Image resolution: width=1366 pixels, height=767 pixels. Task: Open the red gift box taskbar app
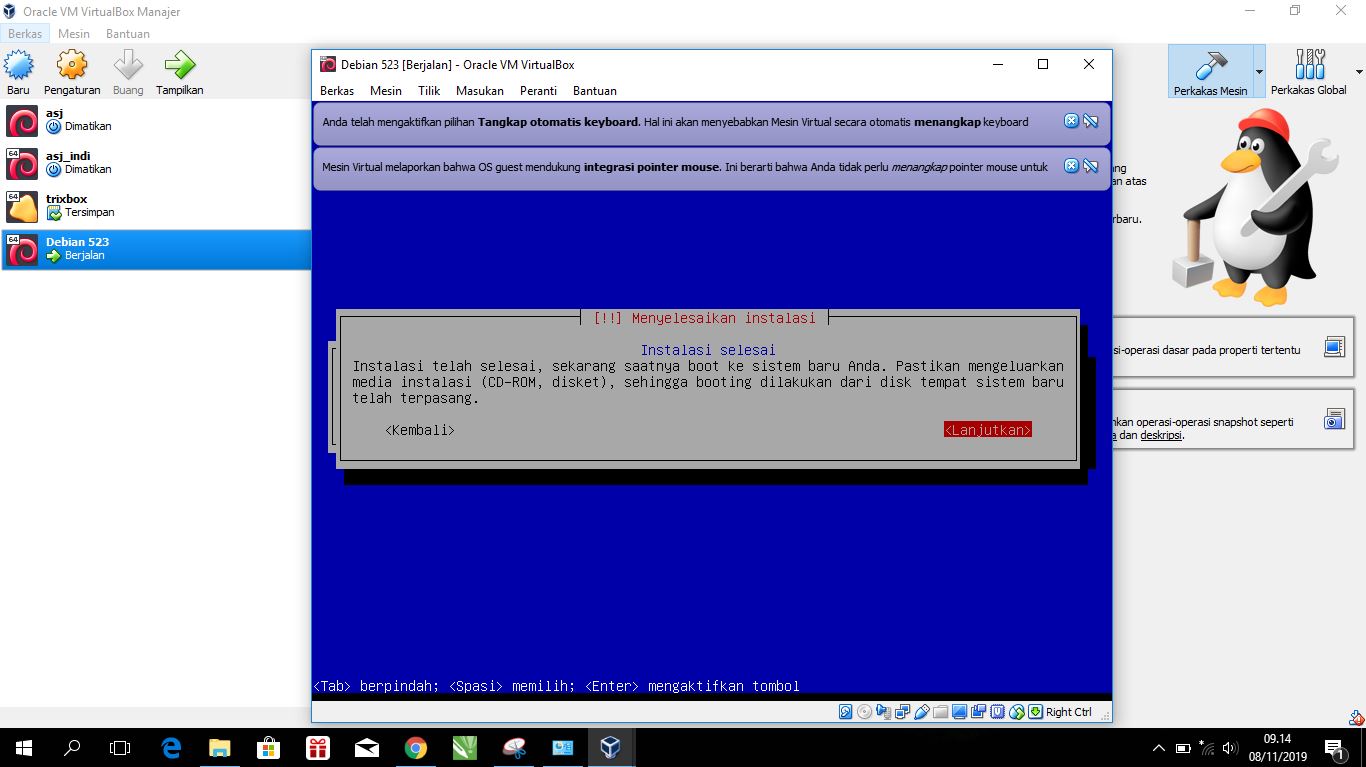coord(318,747)
